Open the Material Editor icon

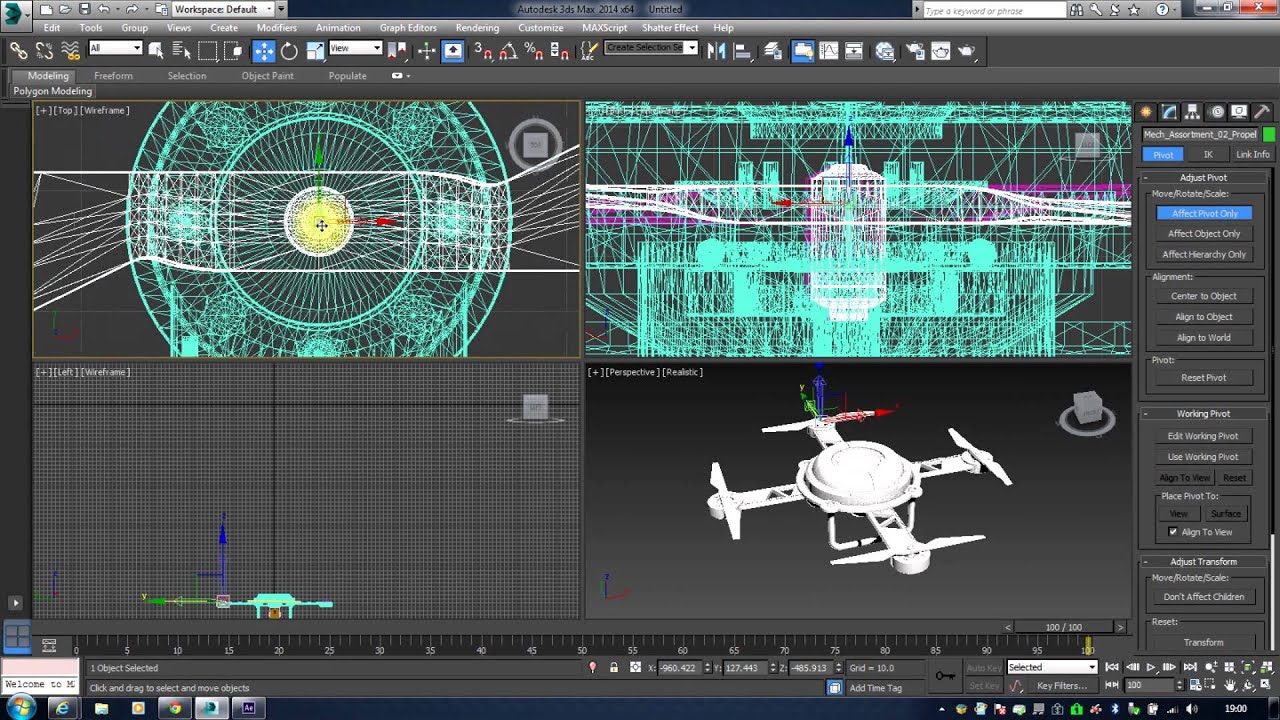point(884,50)
